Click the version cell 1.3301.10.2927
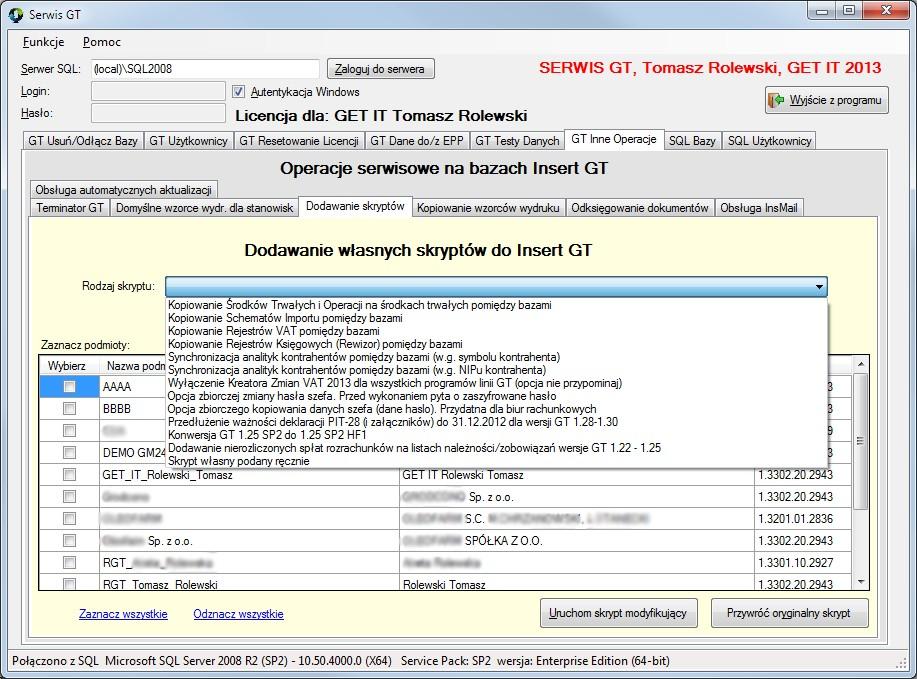The height and width of the screenshot is (679, 917). [x=804, y=563]
